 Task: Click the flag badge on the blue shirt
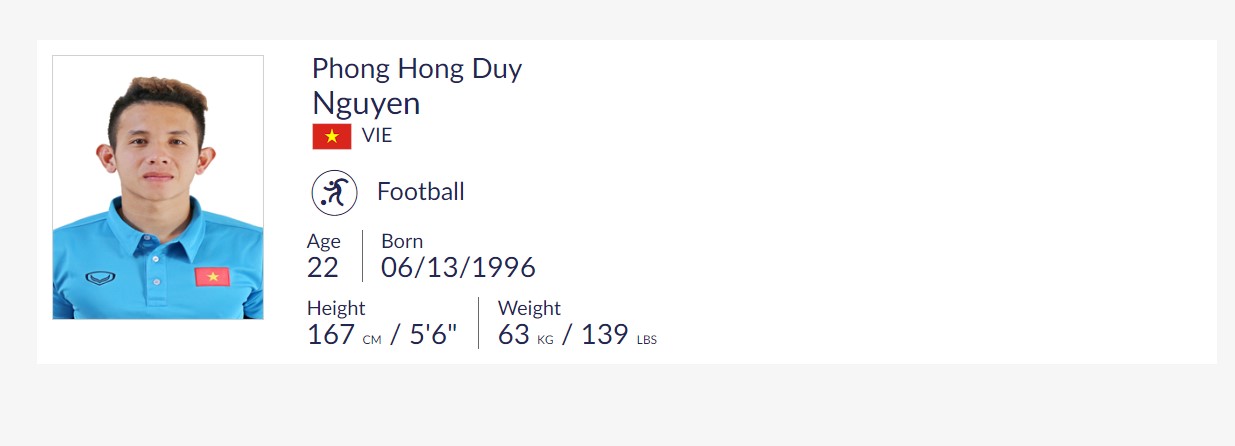pos(212,276)
